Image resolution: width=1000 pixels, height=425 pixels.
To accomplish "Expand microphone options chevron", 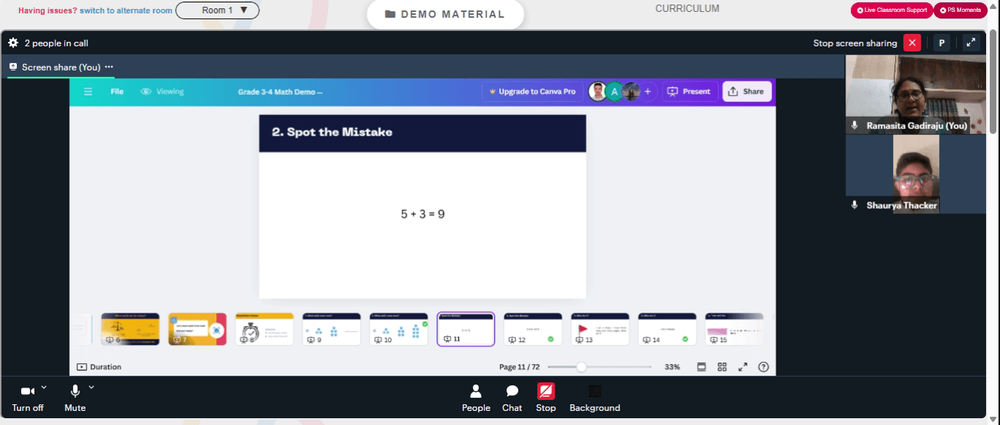I will coord(91,387).
